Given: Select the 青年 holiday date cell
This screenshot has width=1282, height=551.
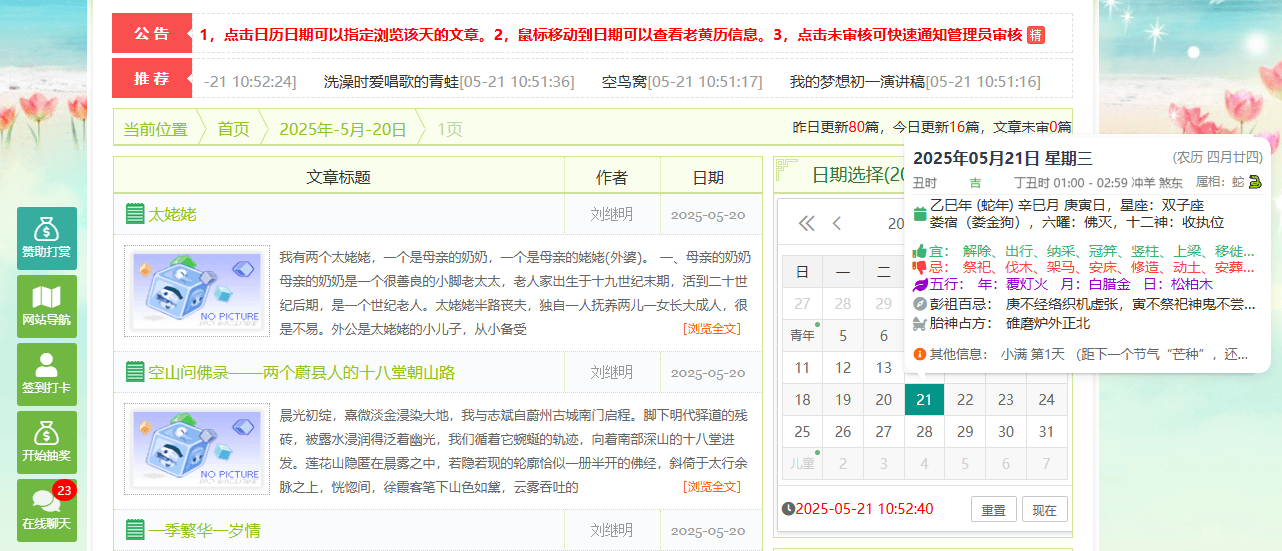Looking at the screenshot, I should 802,336.
